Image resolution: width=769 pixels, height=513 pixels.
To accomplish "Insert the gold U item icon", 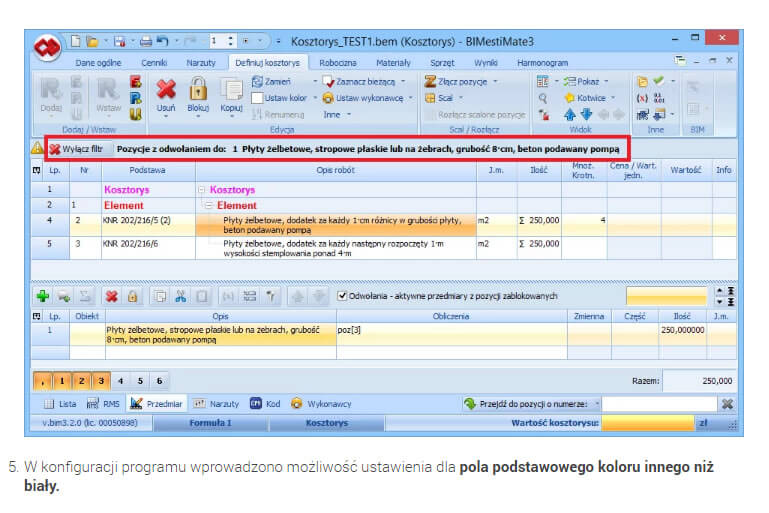I will pos(136,114).
